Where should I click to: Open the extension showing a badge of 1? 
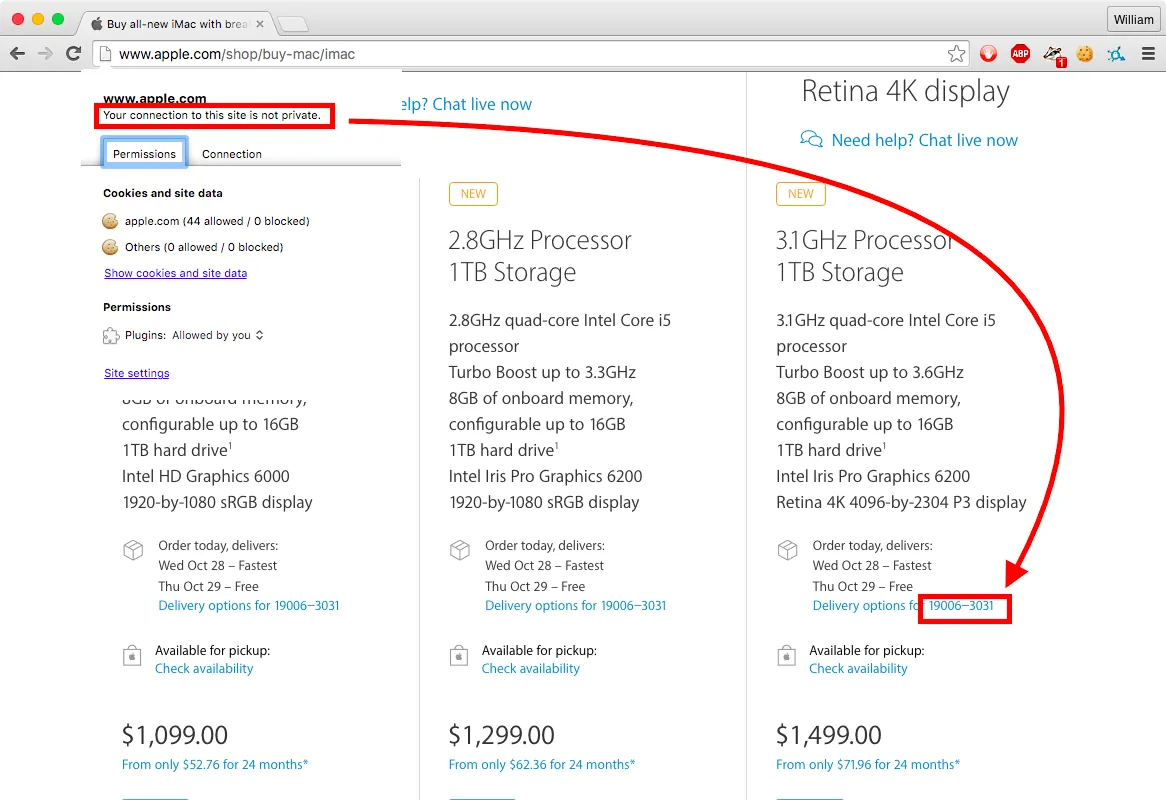[x=1053, y=55]
